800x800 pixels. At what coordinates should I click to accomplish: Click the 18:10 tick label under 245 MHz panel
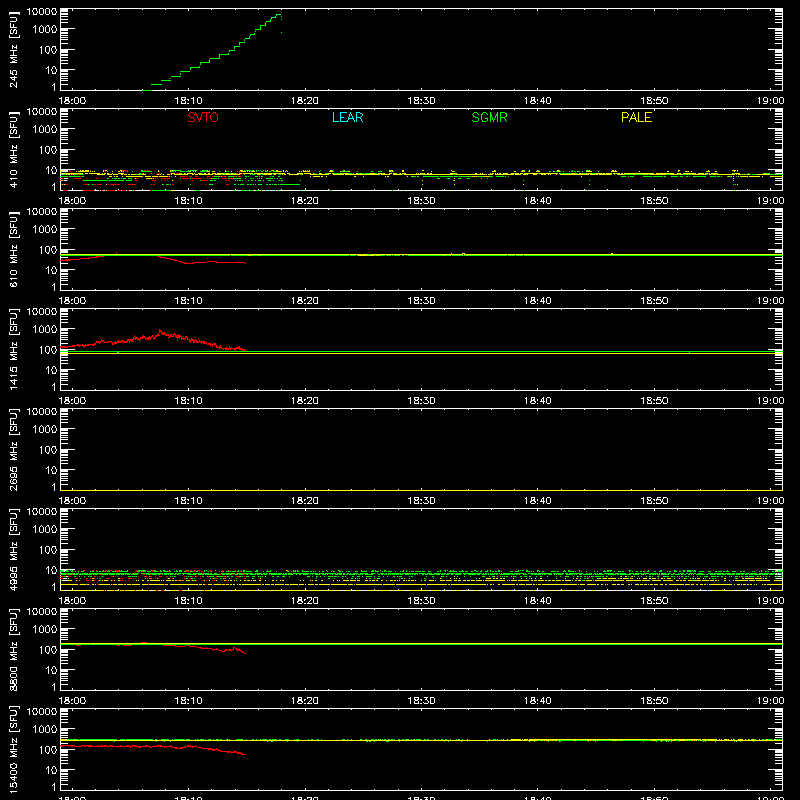(188, 101)
